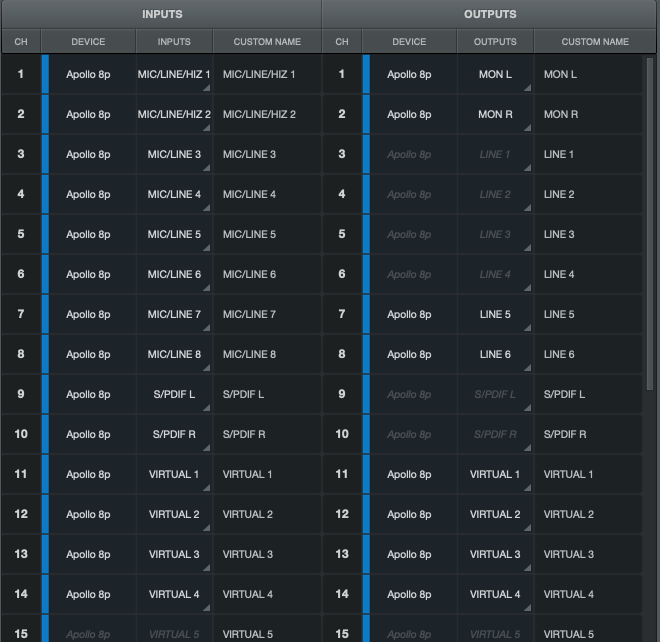This screenshot has width=660, height=642.
Task: Open the MON L output dropdown
Action: [x=495, y=75]
